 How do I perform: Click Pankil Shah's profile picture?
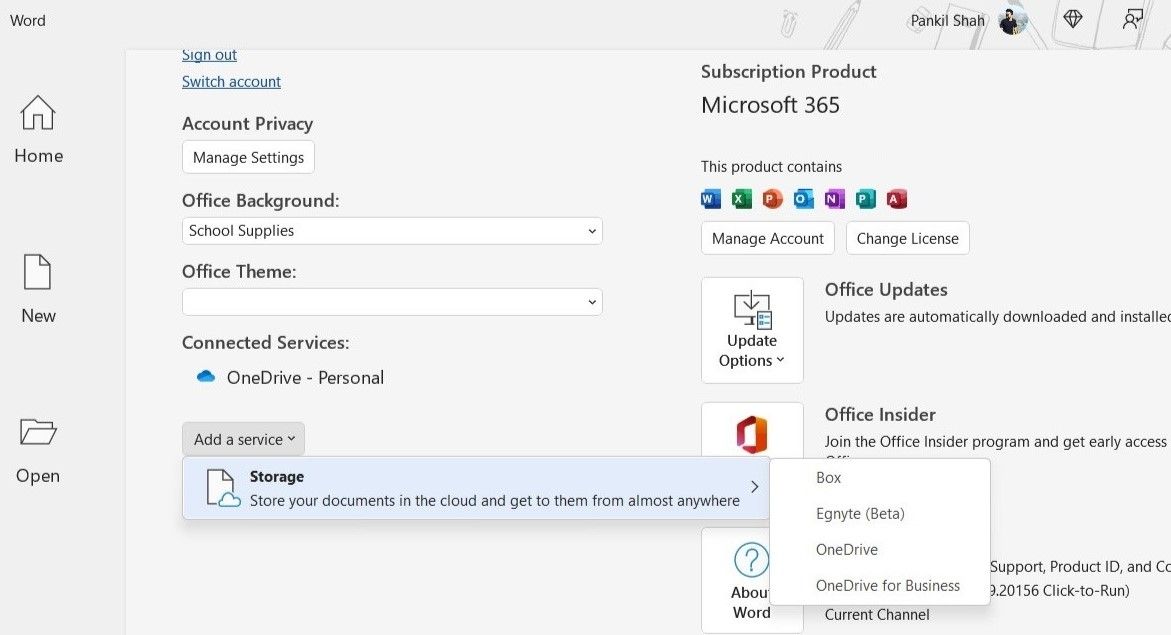coord(1013,21)
